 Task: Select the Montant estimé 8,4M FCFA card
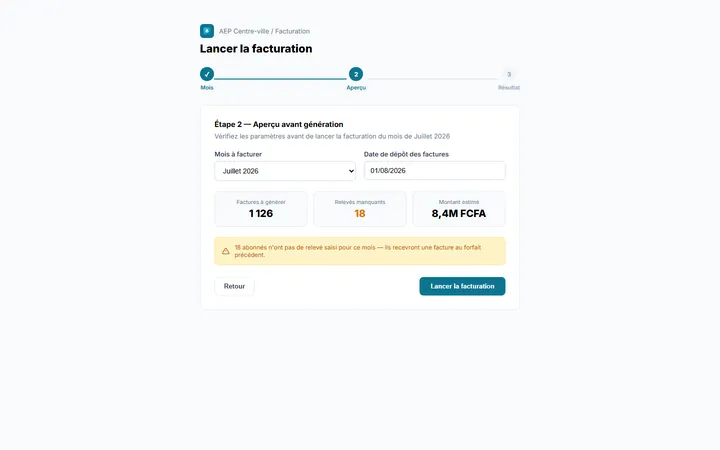click(x=459, y=209)
